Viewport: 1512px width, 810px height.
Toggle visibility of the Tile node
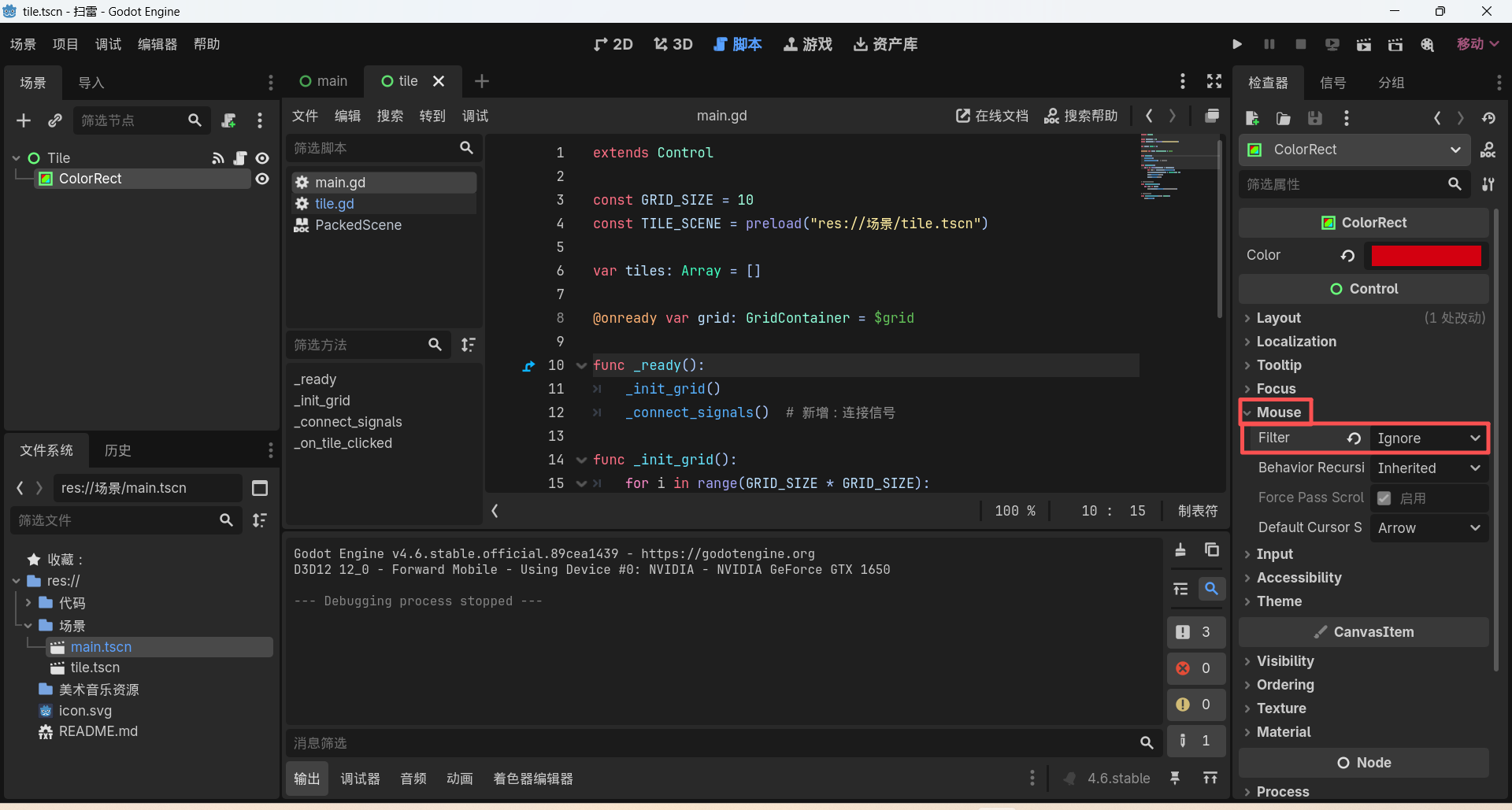262,158
